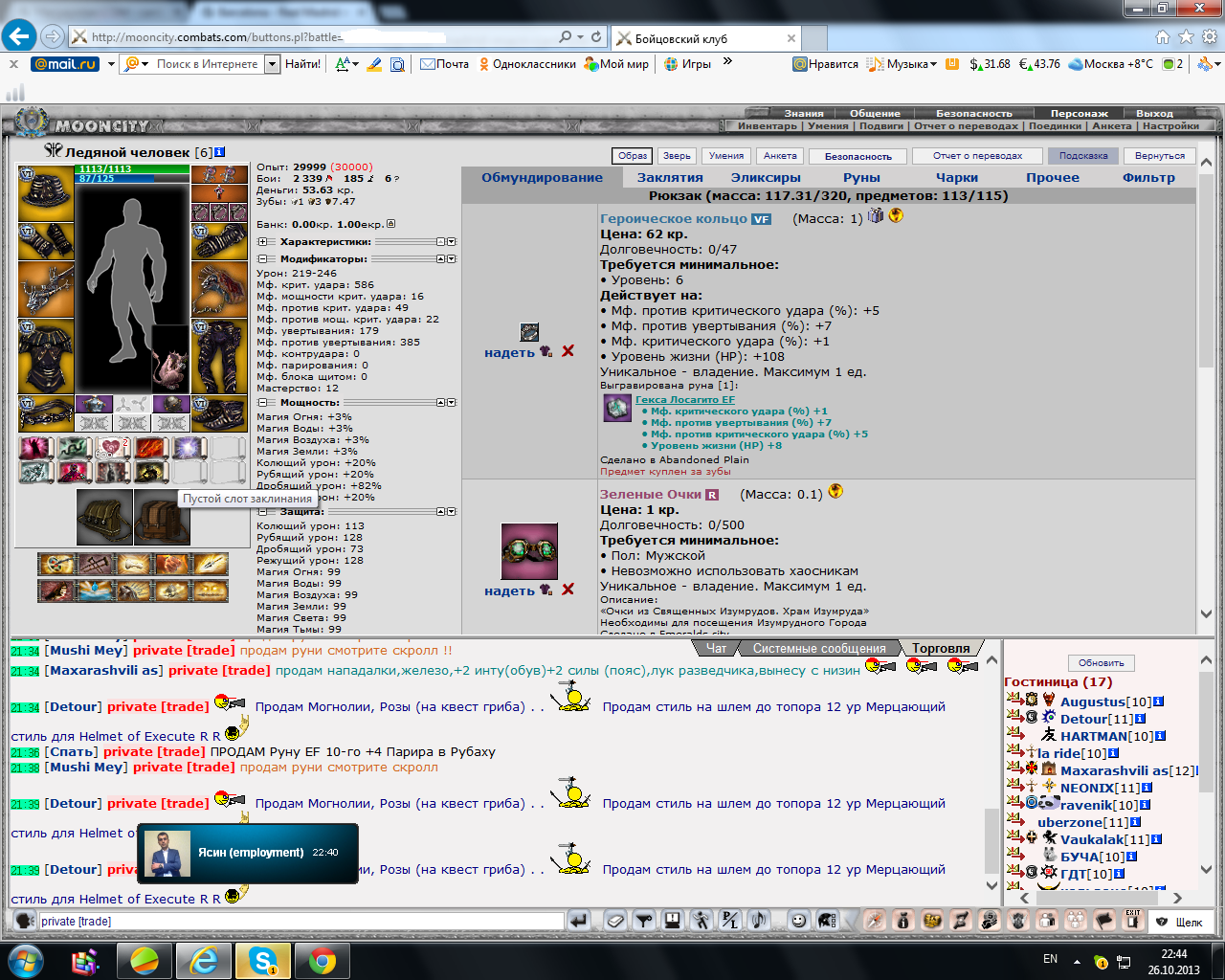Open Музыка dropdown in browser toolbar

pyautogui.click(x=933, y=64)
